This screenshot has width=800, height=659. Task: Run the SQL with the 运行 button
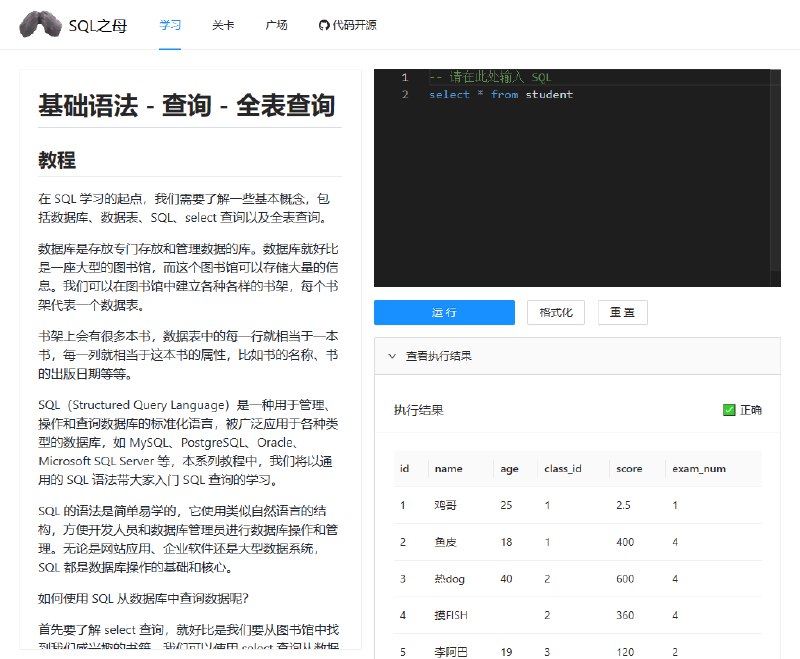tap(443, 312)
